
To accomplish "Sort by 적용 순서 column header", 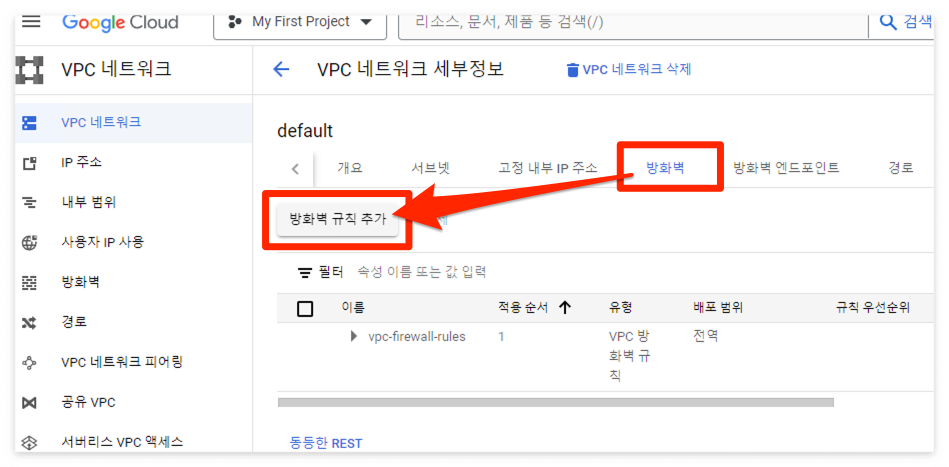I will click(524, 308).
